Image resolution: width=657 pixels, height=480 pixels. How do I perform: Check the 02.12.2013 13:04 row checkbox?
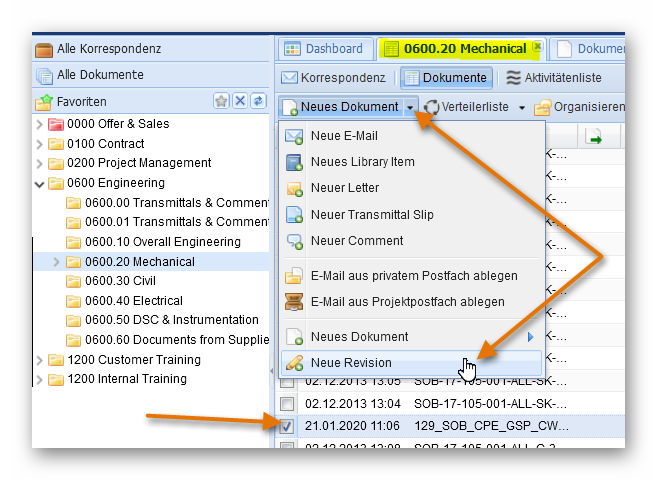287,403
